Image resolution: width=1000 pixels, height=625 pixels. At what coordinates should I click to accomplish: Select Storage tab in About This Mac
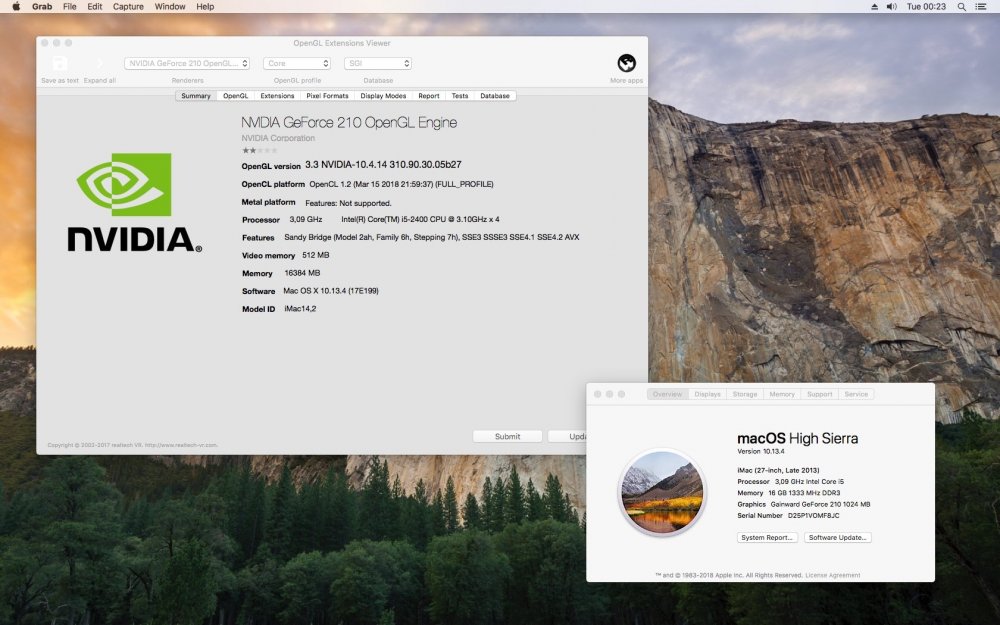(x=745, y=394)
